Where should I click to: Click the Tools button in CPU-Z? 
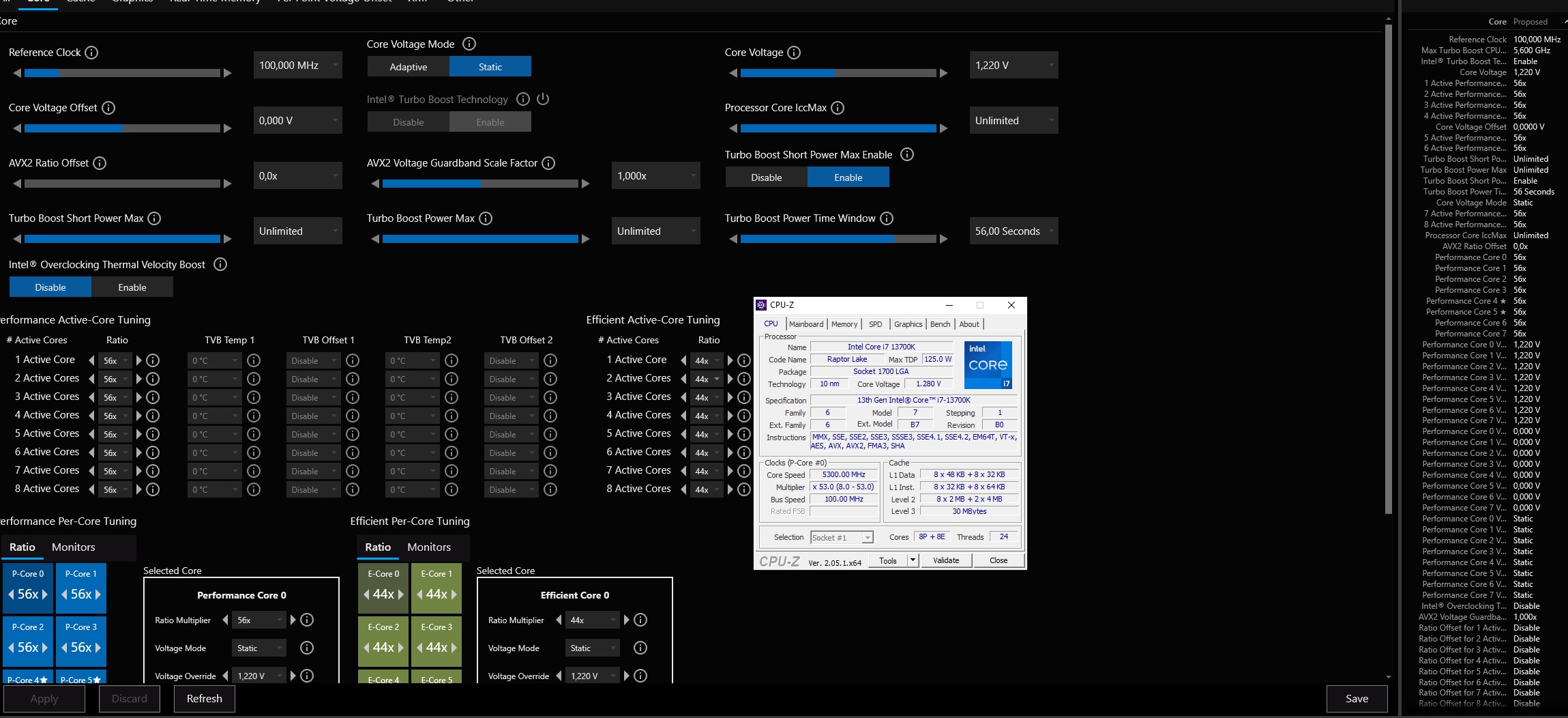coord(888,560)
